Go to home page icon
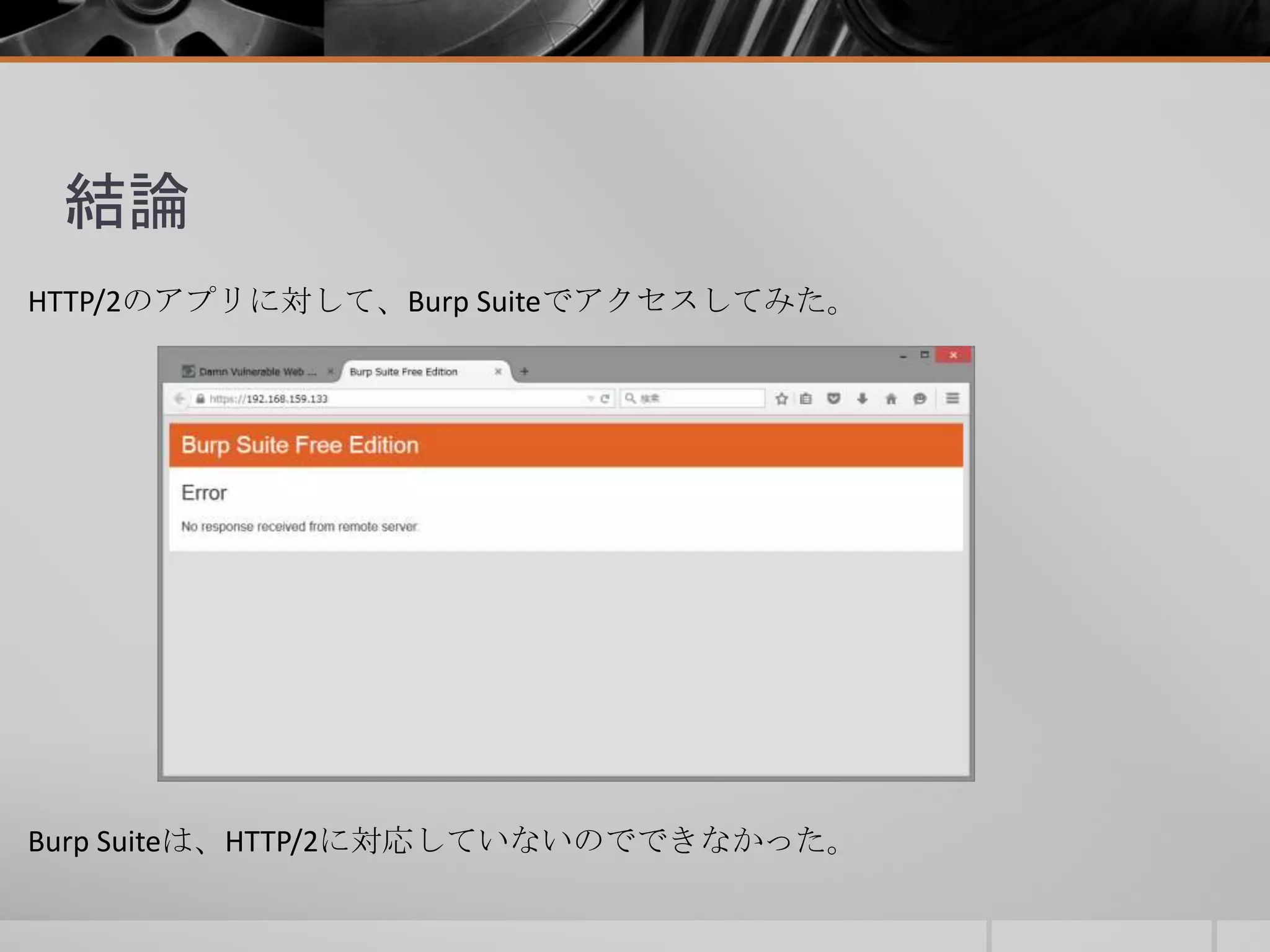 tap(891, 399)
